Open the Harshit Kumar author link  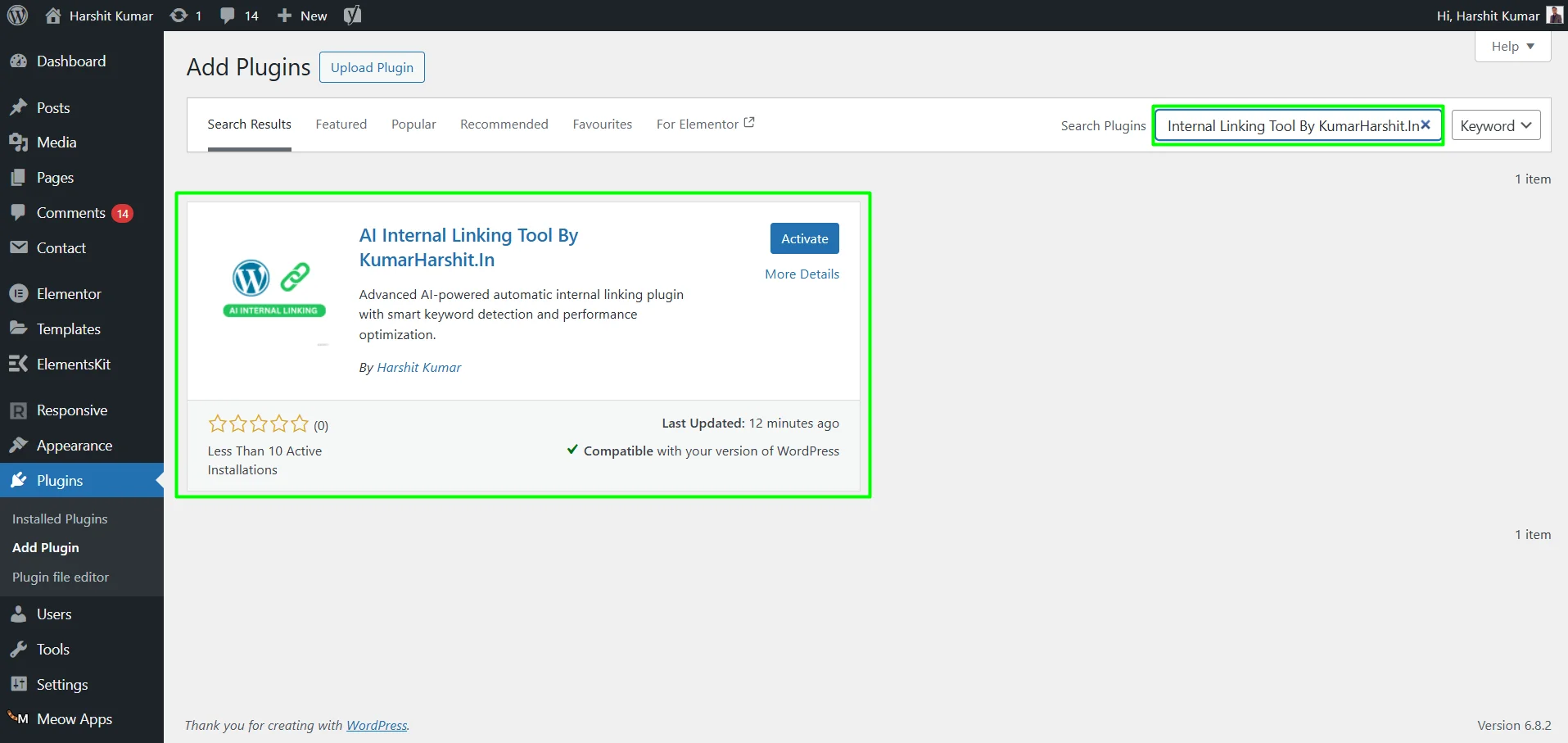click(418, 368)
